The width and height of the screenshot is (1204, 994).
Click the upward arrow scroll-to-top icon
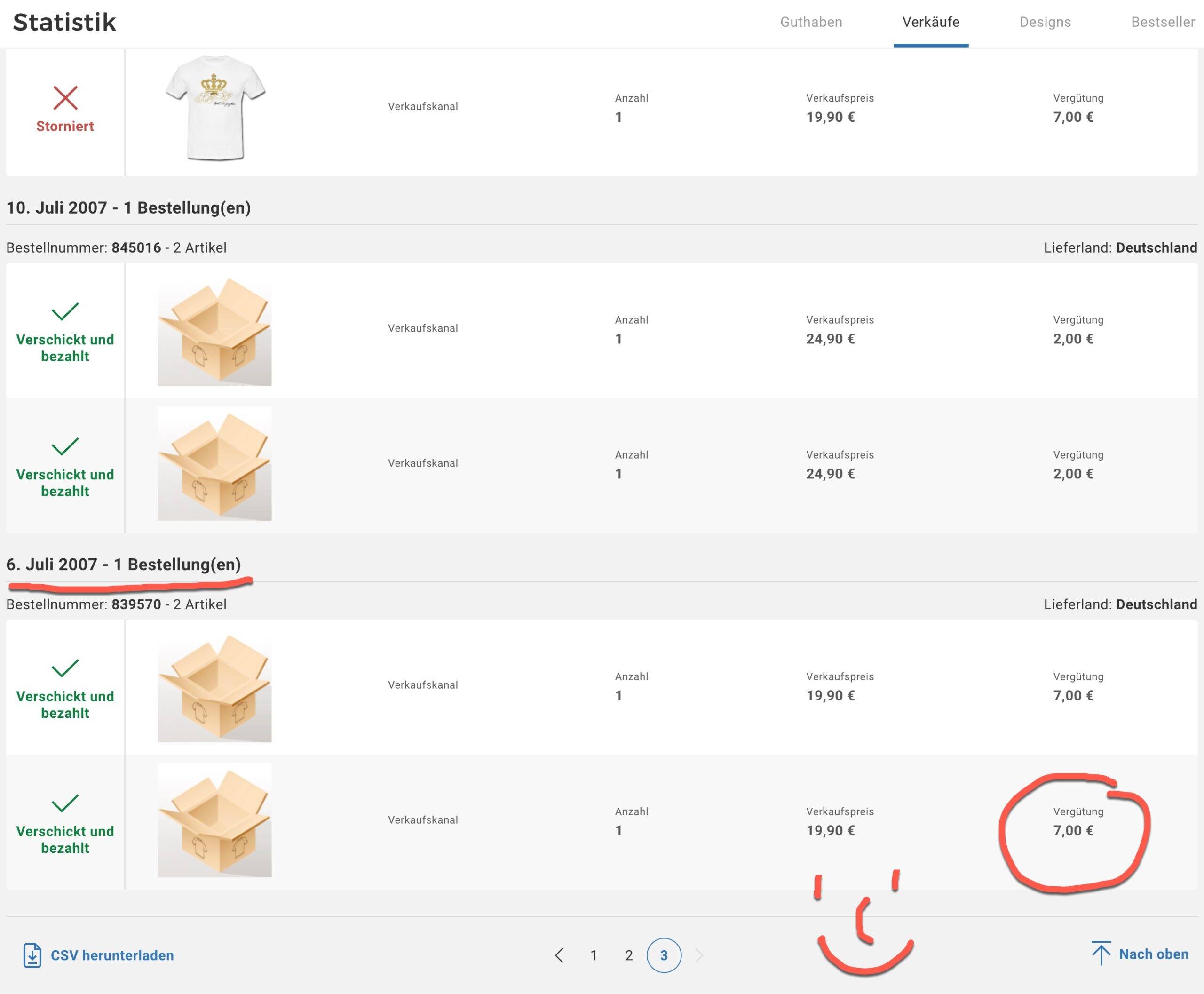click(1101, 954)
